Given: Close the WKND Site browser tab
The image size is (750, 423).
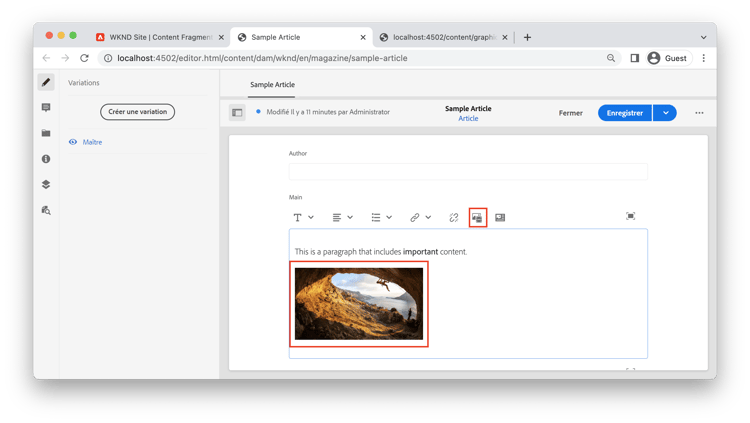Looking at the screenshot, I should [221, 37].
